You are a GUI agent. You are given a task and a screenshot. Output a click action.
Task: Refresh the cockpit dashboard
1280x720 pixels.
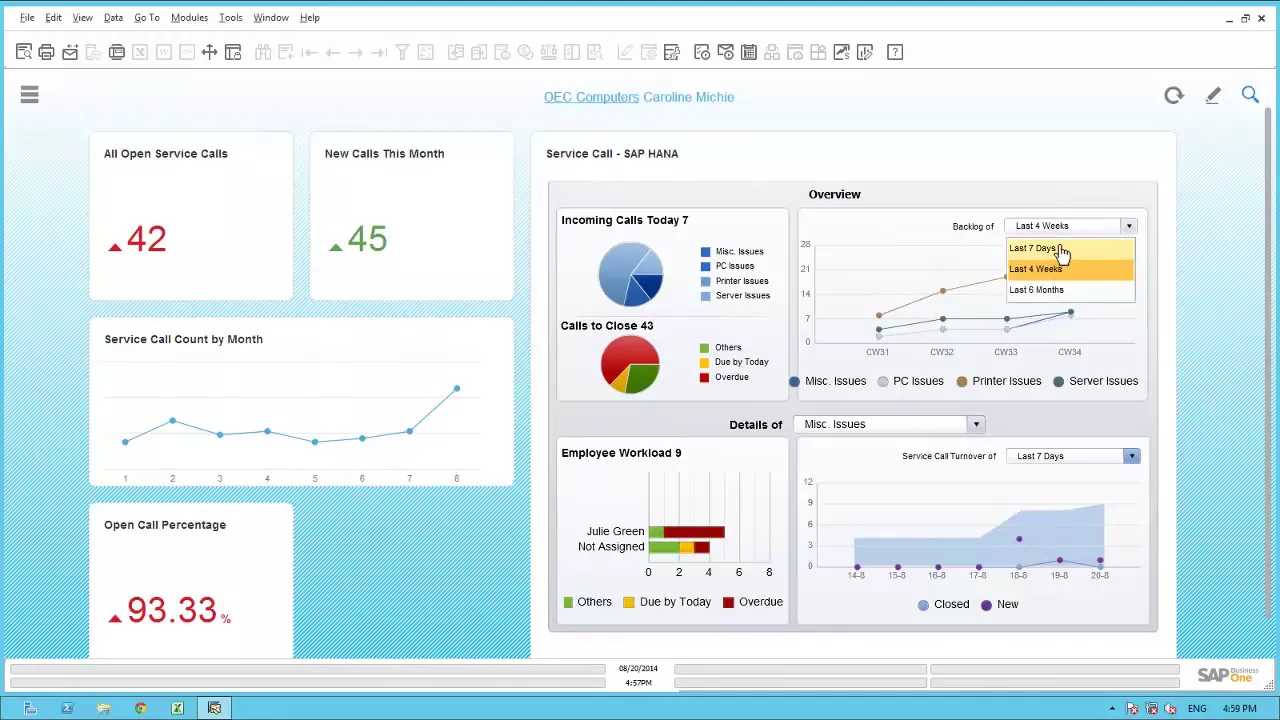pyautogui.click(x=1174, y=95)
